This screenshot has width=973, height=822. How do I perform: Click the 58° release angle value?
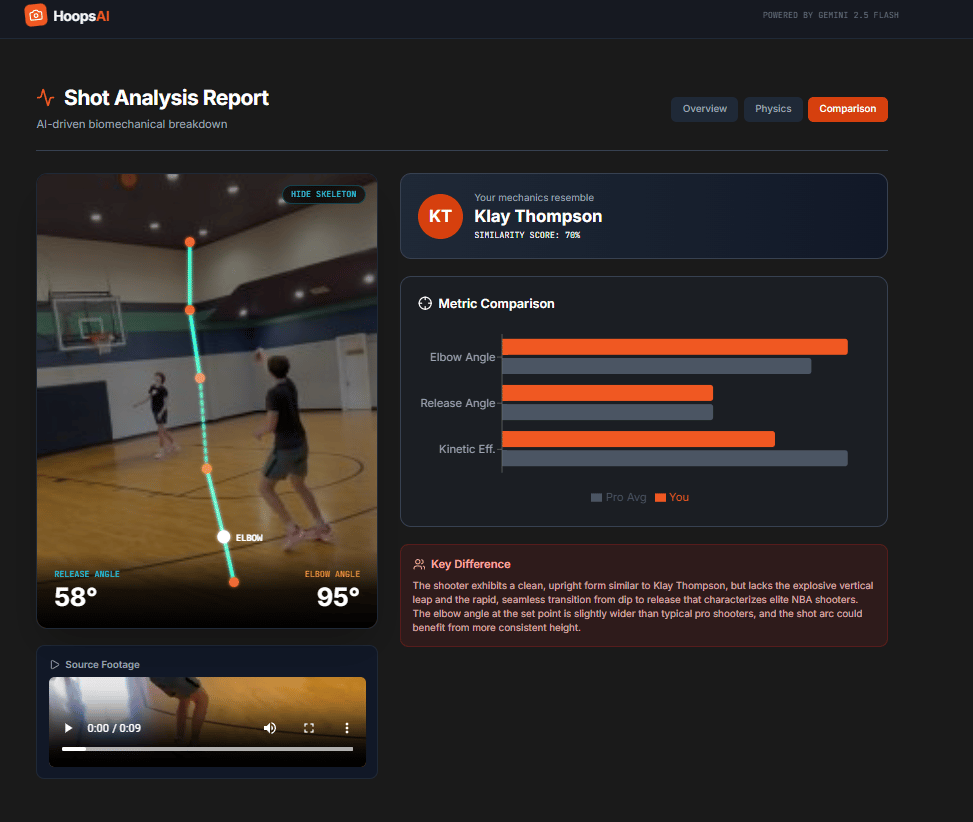pyautogui.click(x=76, y=597)
